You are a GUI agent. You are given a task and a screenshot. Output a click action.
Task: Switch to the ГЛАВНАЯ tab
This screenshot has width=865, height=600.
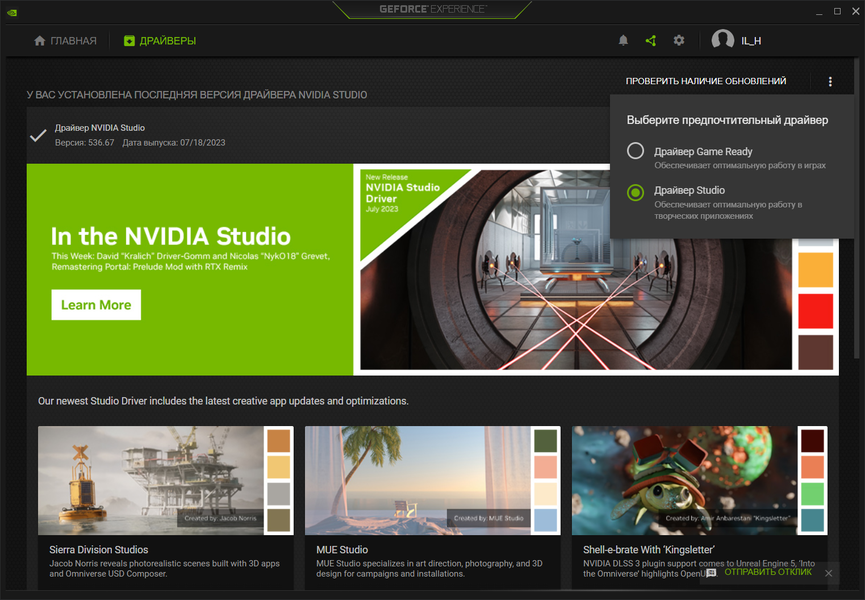pos(65,41)
